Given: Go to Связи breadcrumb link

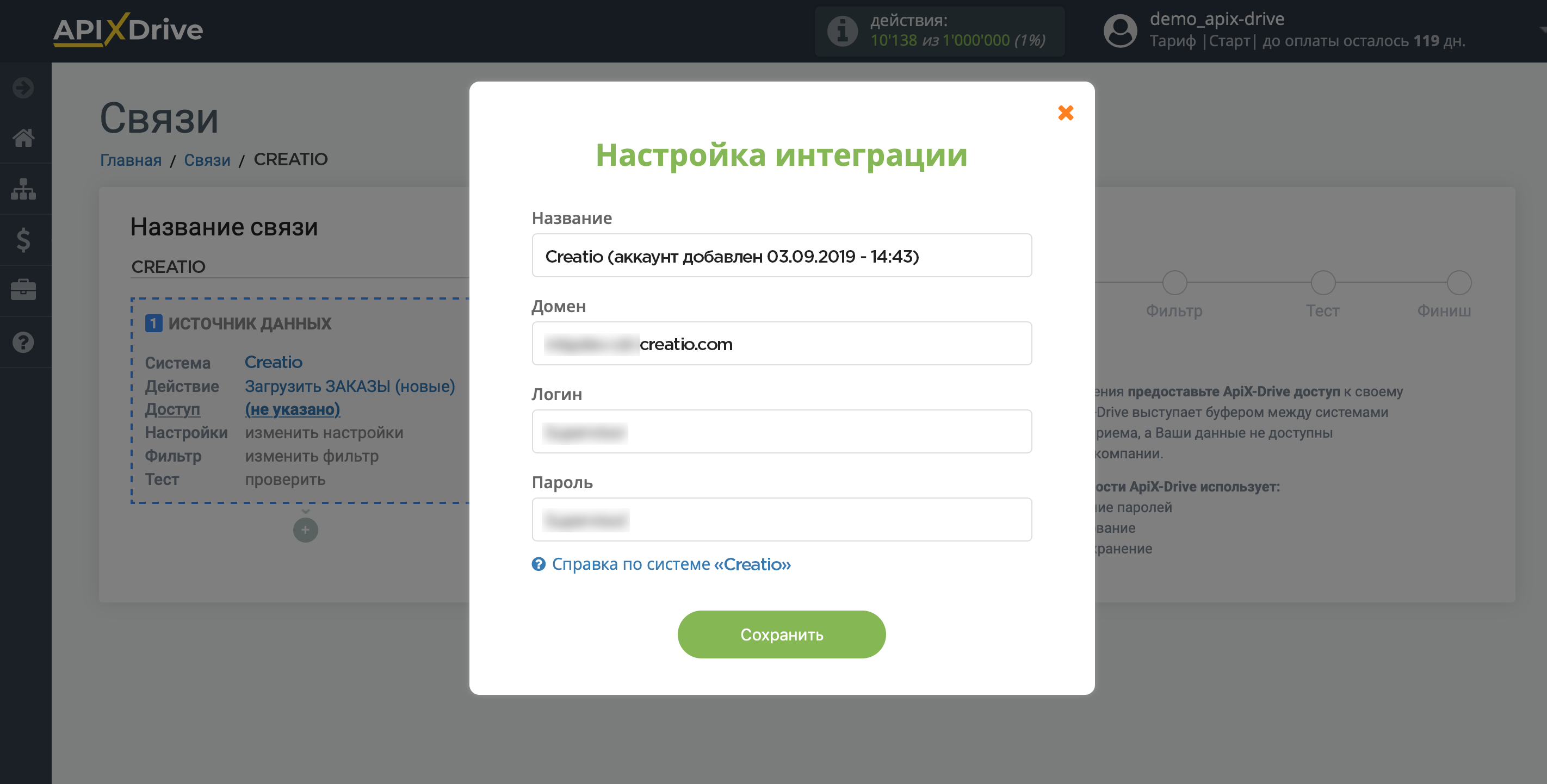Looking at the screenshot, I should pyautogui.click(x=207, y=160).
